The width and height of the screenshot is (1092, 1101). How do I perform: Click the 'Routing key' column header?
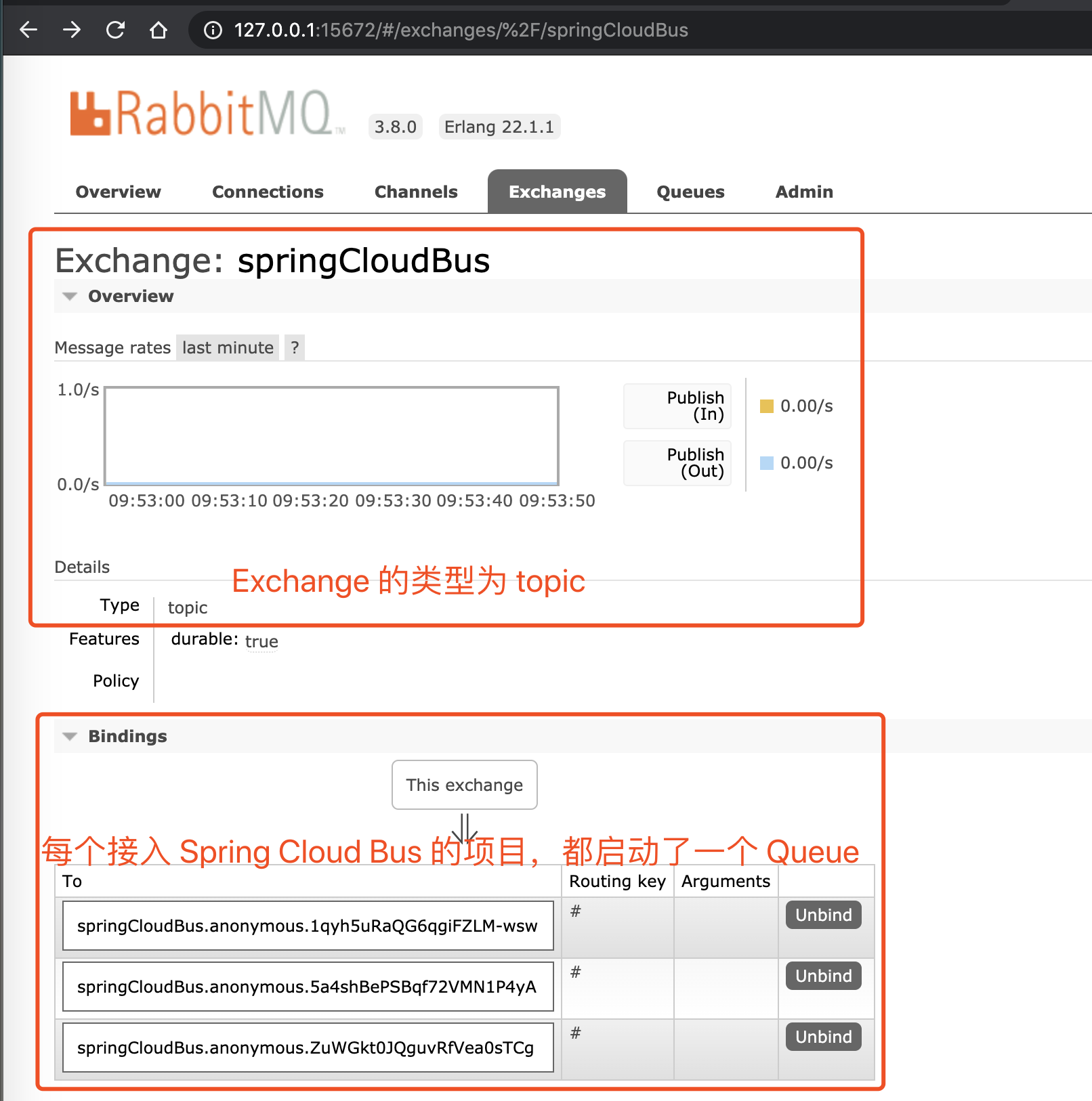[x=618, y=881]
